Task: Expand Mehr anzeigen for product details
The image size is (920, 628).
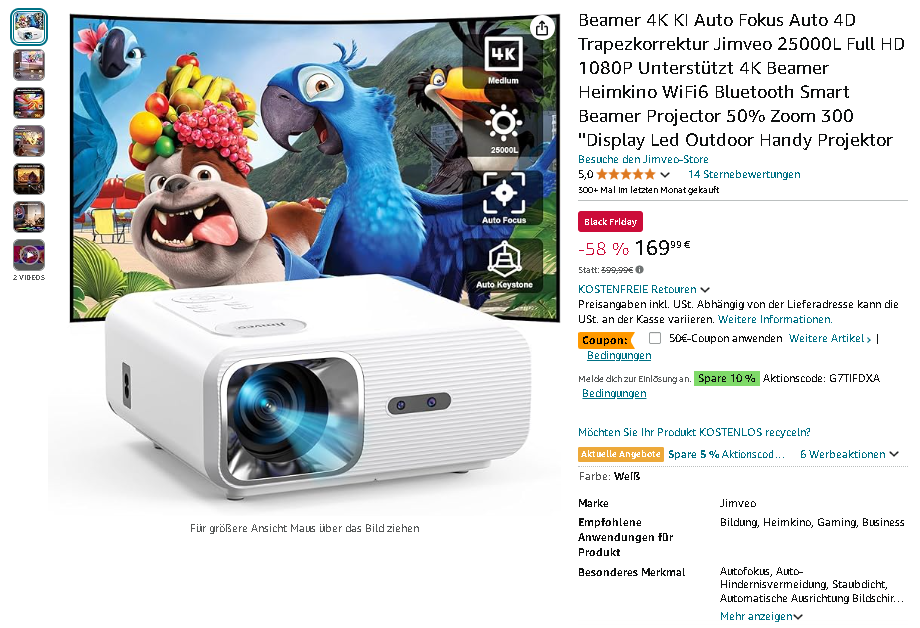Action: tap(761, 616)
